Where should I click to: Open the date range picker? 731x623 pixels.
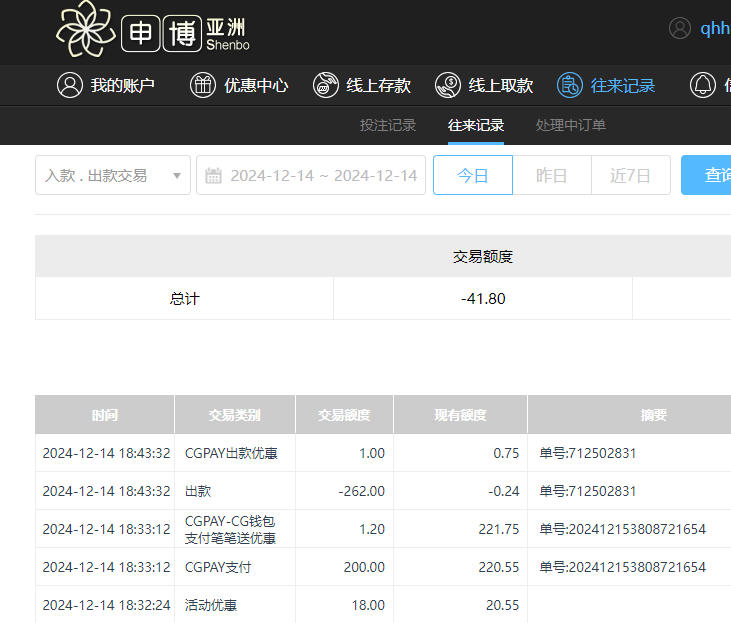pyautogui.click(x=322, y=175)
